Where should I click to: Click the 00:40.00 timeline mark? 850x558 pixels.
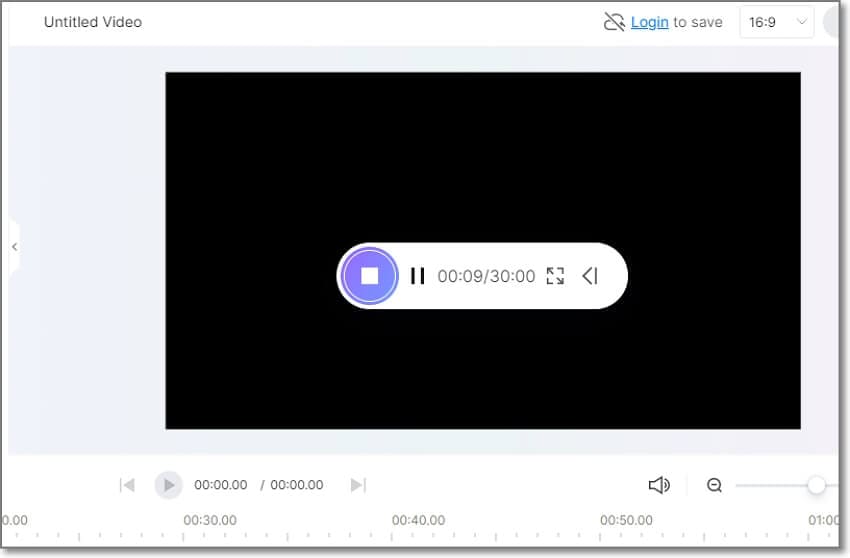tap(418, 520)
